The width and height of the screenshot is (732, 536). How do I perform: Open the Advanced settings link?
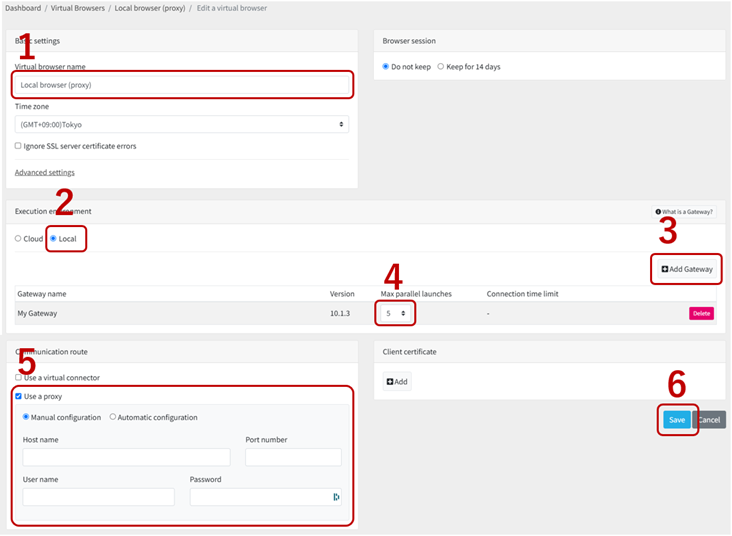point(44,172)
